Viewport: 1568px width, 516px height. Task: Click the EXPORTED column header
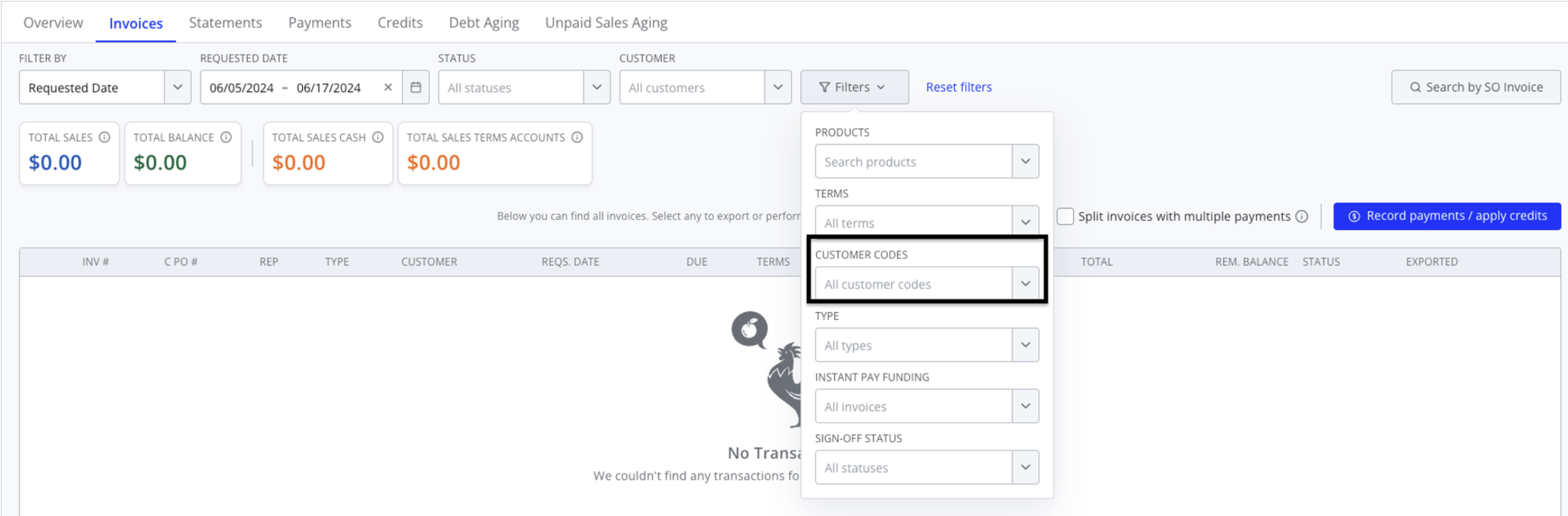1432,262
